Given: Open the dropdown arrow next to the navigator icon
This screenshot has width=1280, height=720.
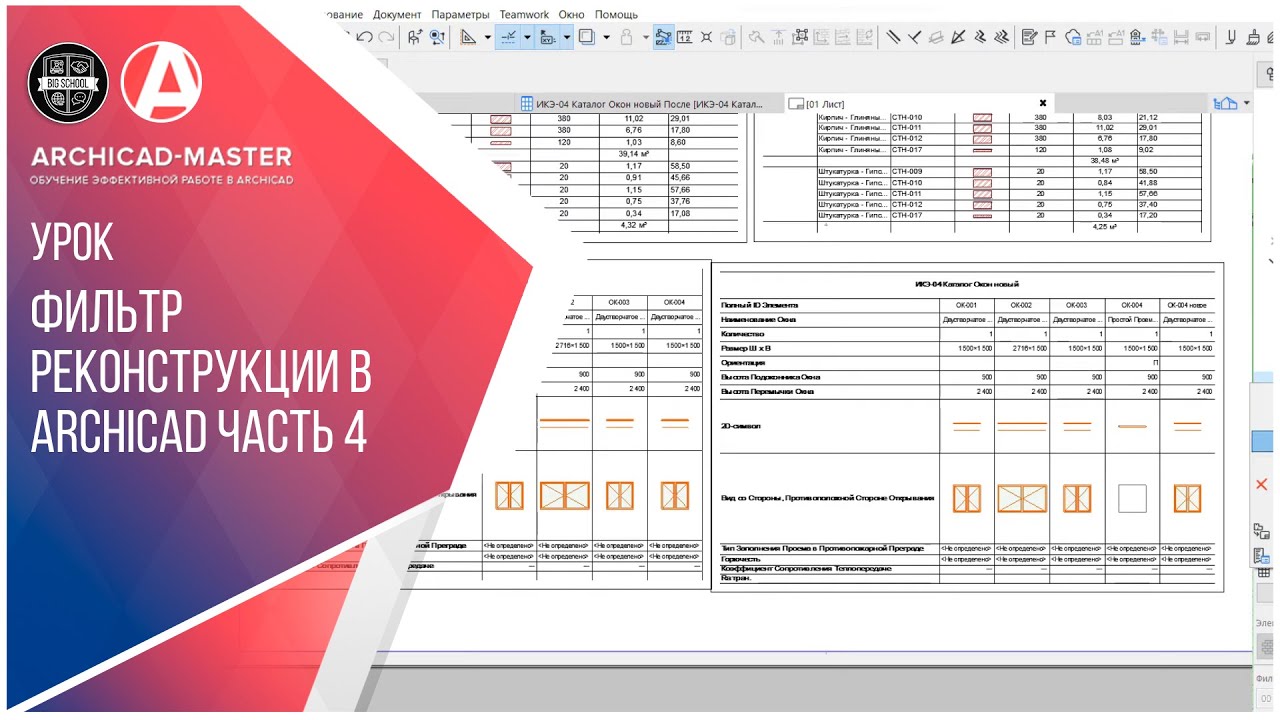Looking at the screenshot, I should pos(1247,103).
